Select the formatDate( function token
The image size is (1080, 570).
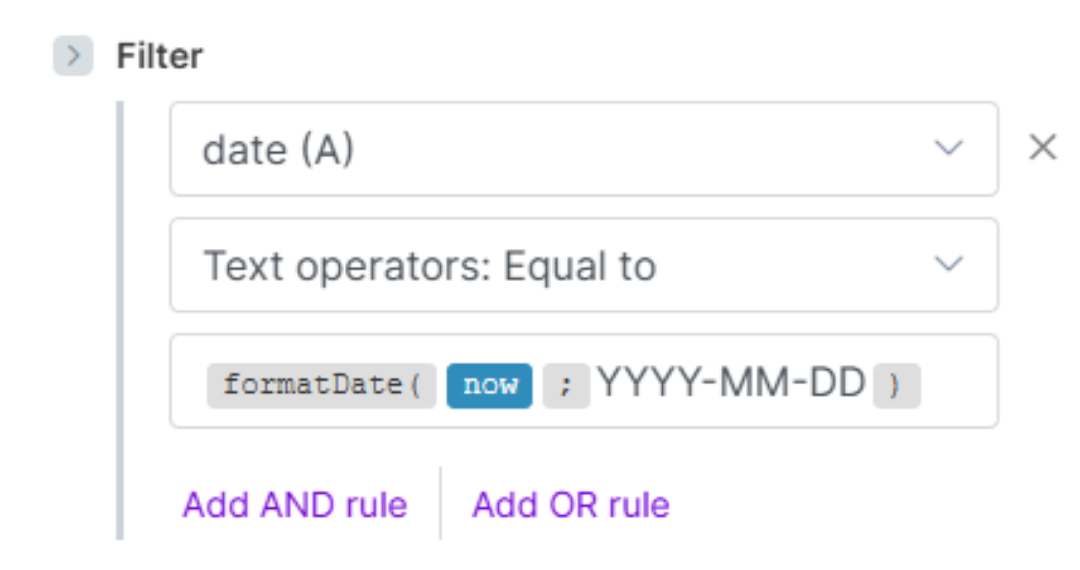tap(322, 385)
